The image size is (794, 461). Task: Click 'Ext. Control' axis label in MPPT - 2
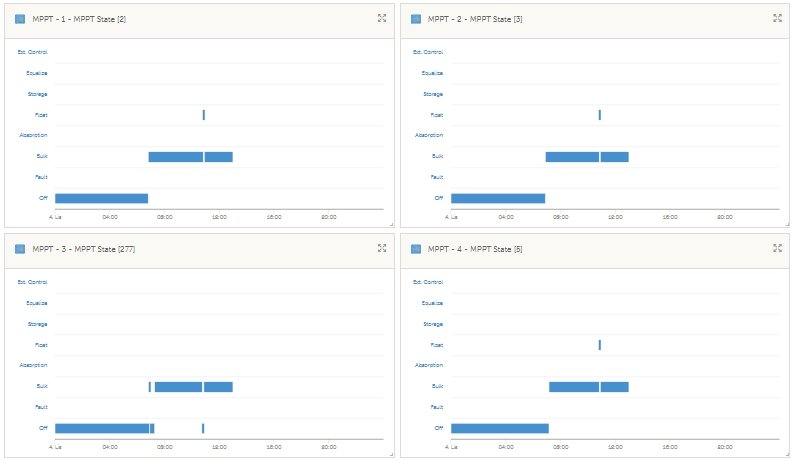coord(428,52)
